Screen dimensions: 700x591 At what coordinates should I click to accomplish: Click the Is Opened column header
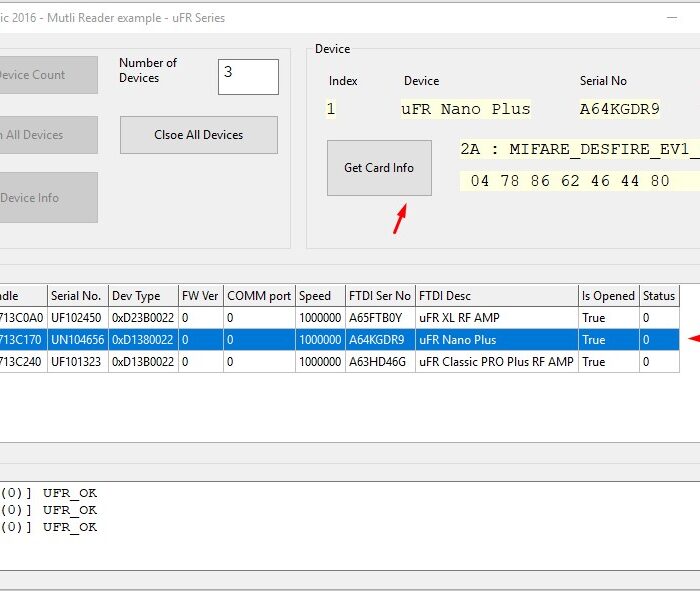click(609, 296)
